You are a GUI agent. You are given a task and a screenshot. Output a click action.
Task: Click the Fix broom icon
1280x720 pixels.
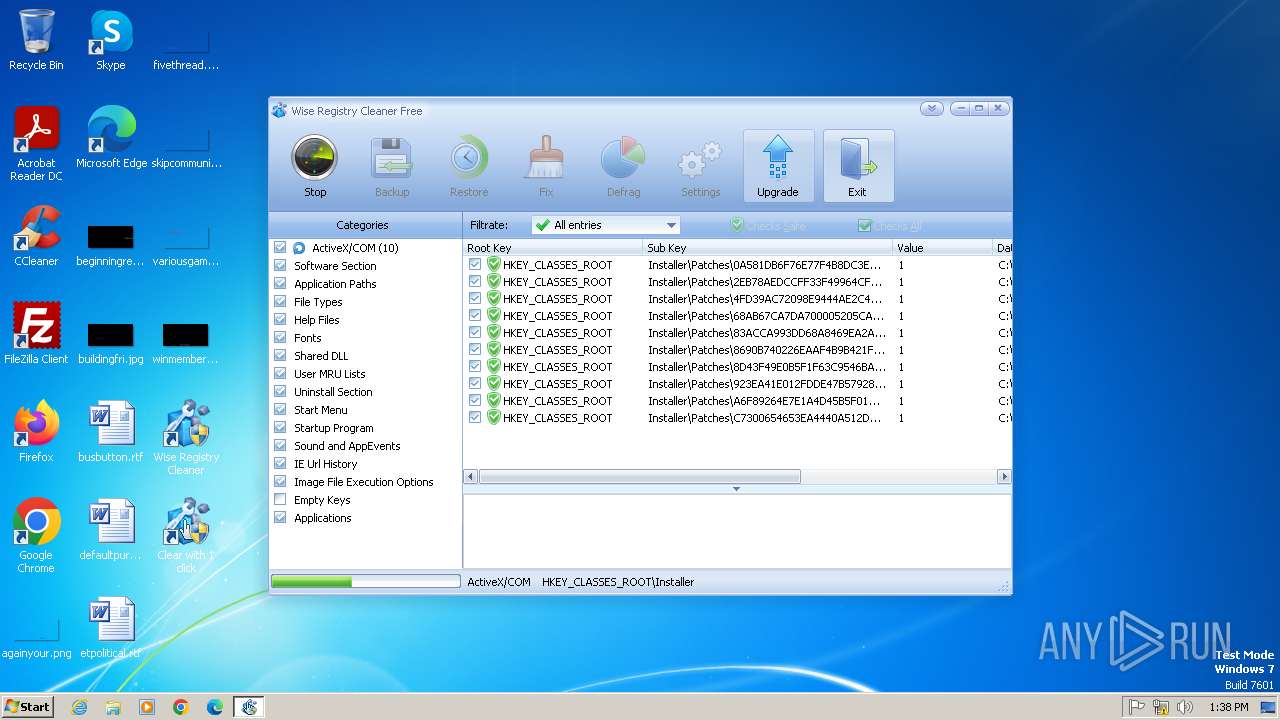(546, 166)
